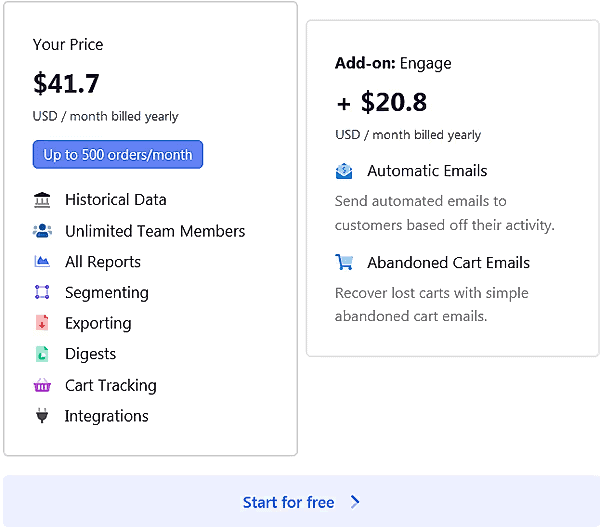600x528 pixels.
Task: Click the Integrations plug icon
Action: (x=42, y=416)
